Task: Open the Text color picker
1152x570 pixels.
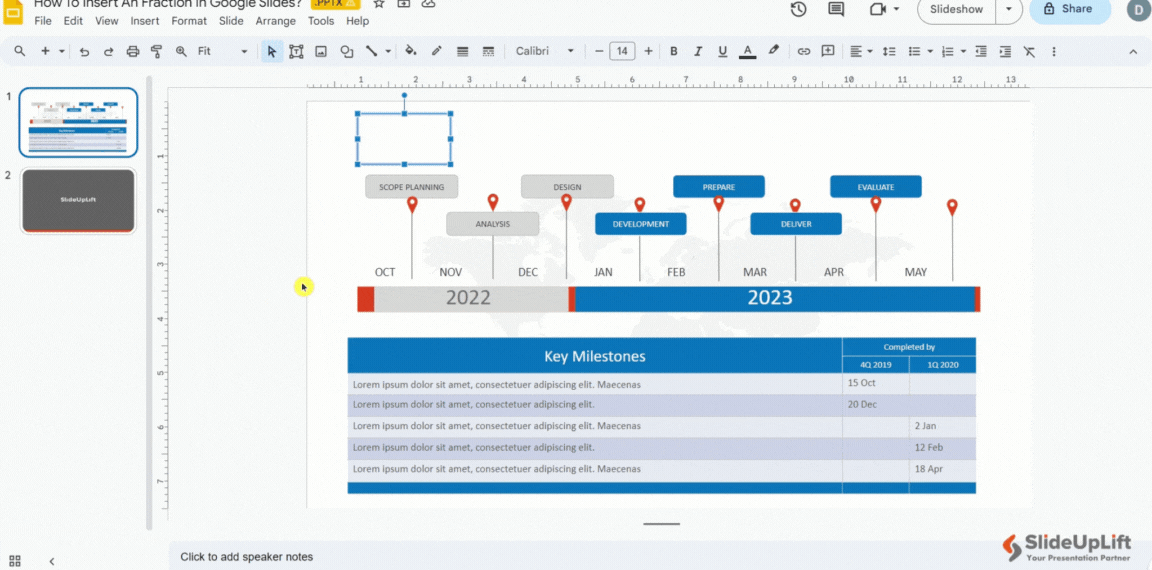Action: 748,51
